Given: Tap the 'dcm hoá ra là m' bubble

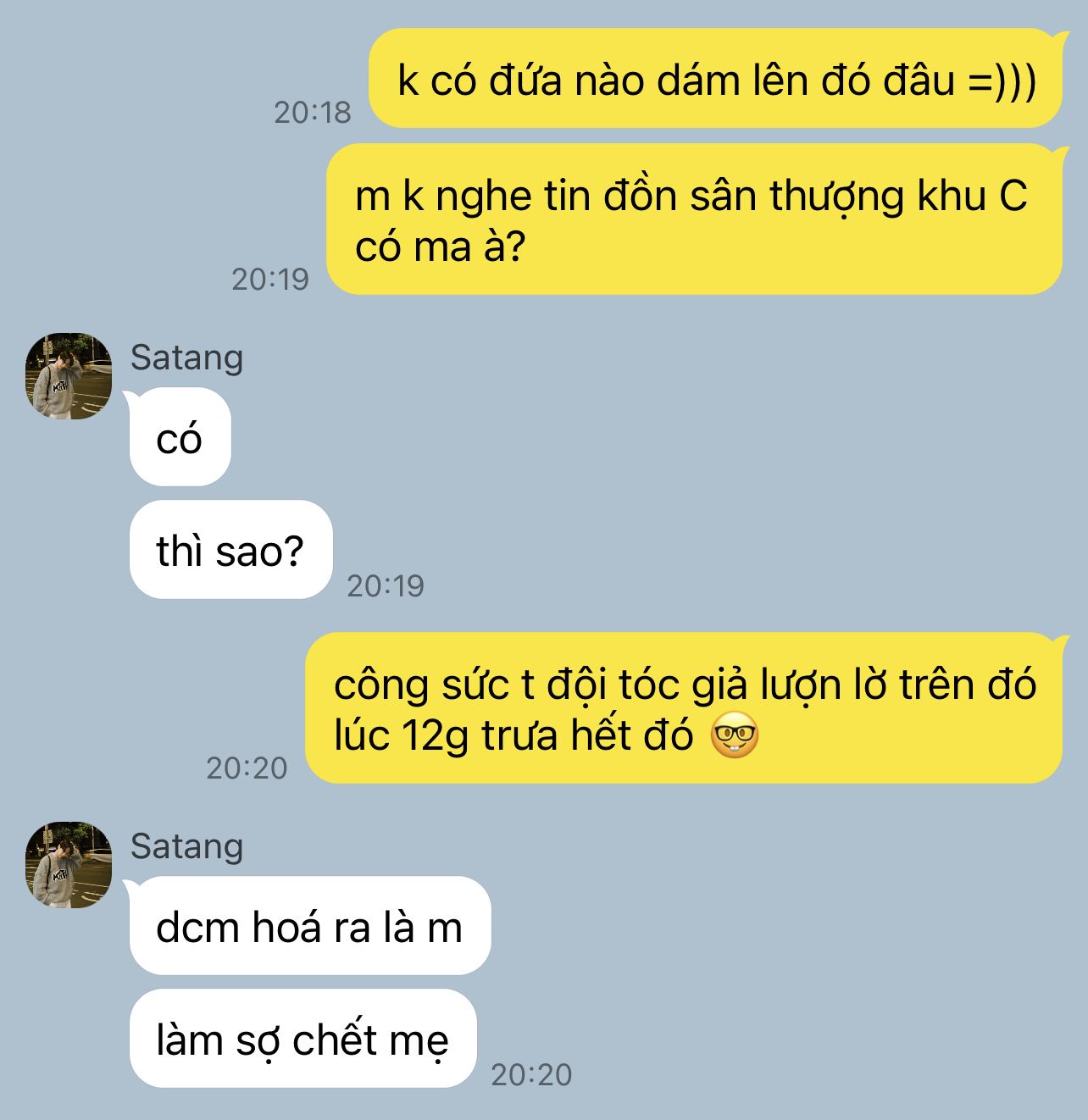Looking at the screenshot, I should 310,925.
